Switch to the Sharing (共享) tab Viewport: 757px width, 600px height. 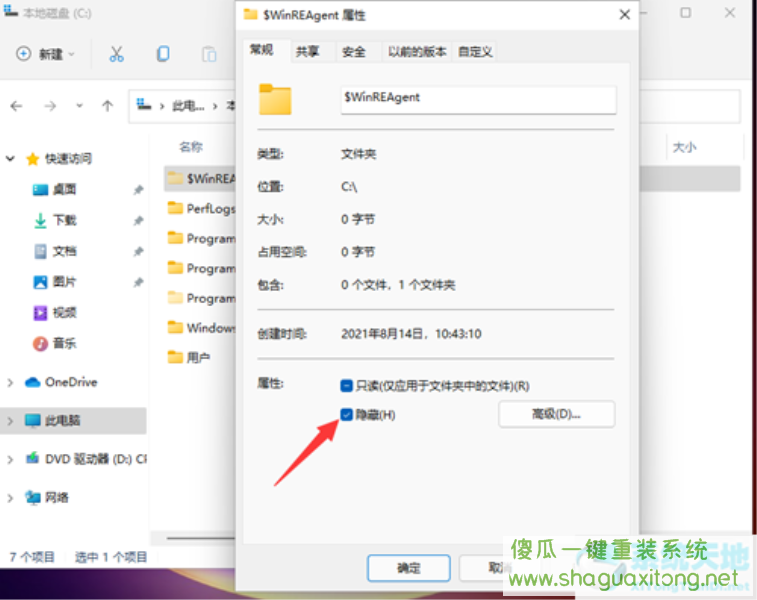(x=308, y=52)
